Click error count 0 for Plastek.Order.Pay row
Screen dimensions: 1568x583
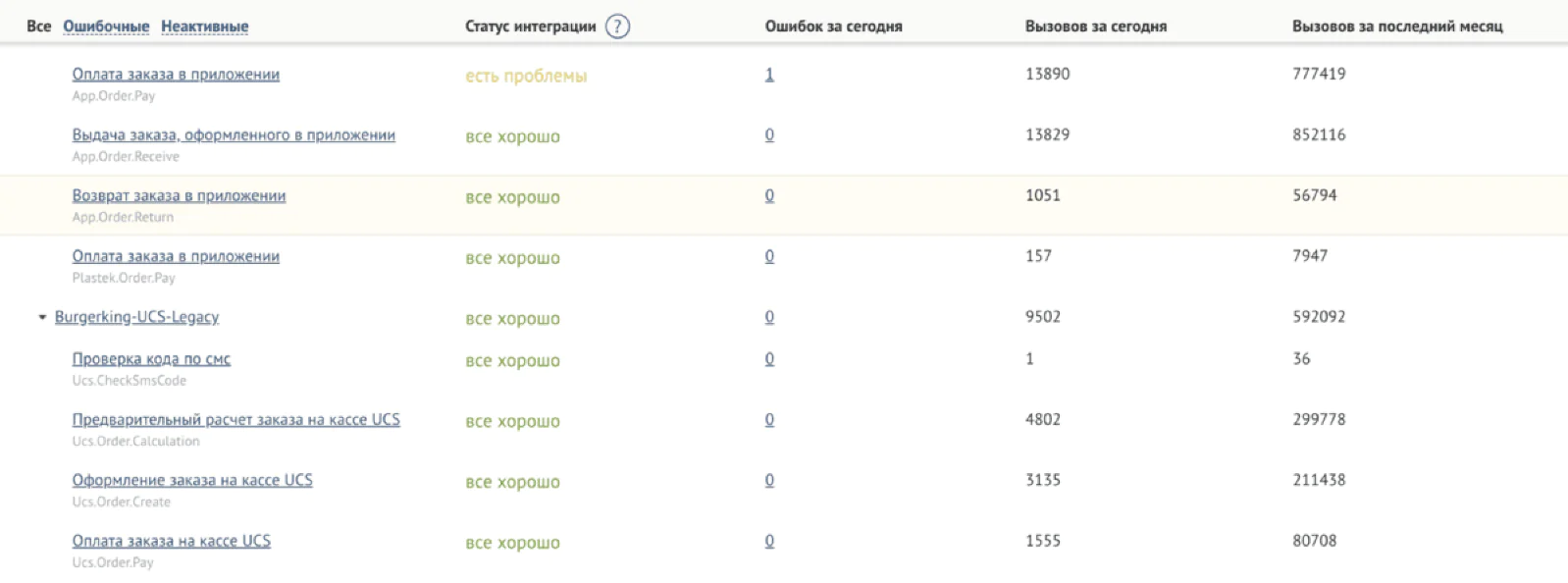click(769, 257)
